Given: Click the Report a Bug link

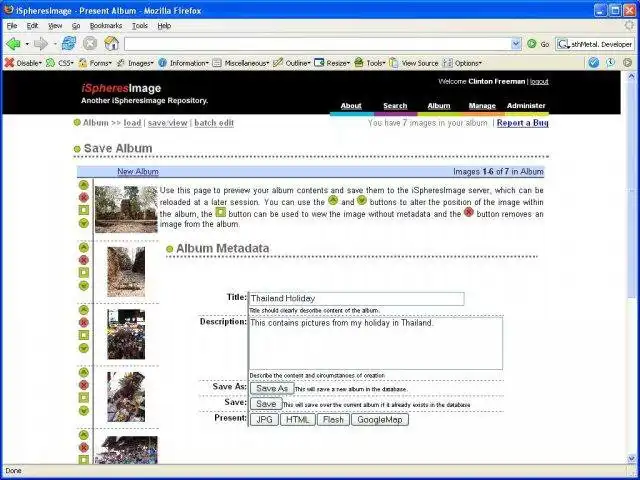Looking at the screenshot, I should [x=522, y=123].
